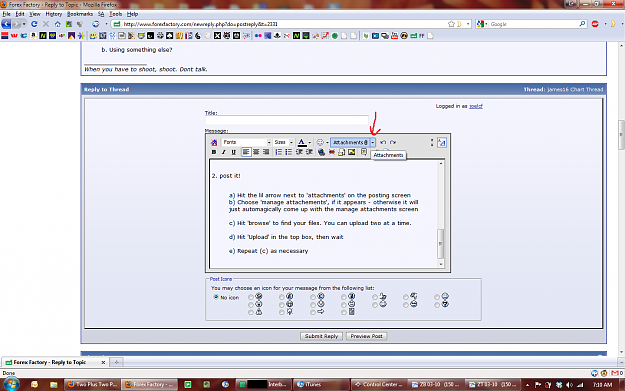Select the 'Forex Factory - Reply to Topic' tab

coord(55,362)
